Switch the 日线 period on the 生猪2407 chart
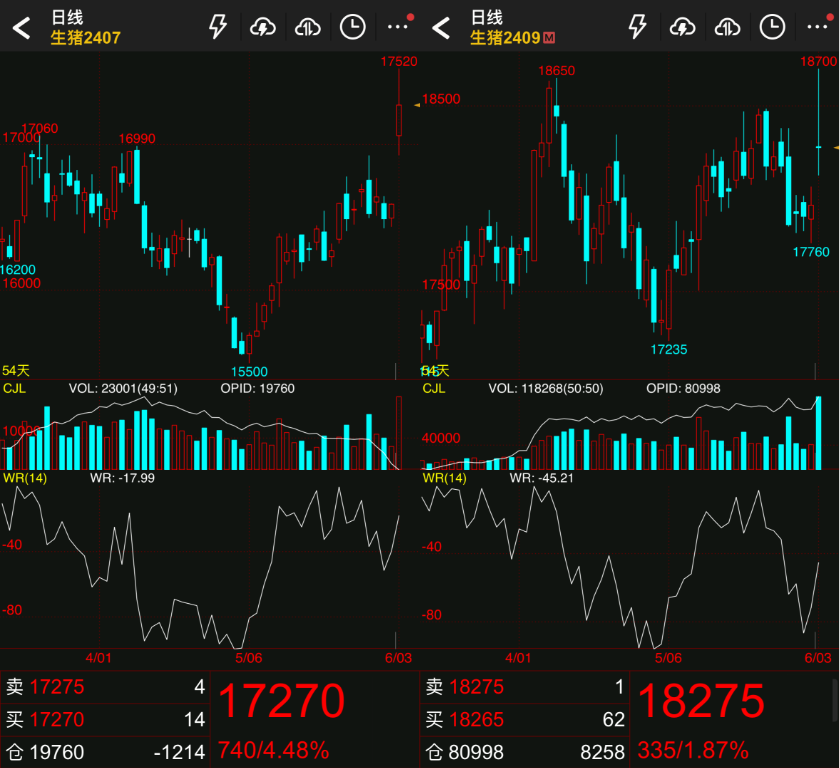840x768 pixels. point(67,17)
